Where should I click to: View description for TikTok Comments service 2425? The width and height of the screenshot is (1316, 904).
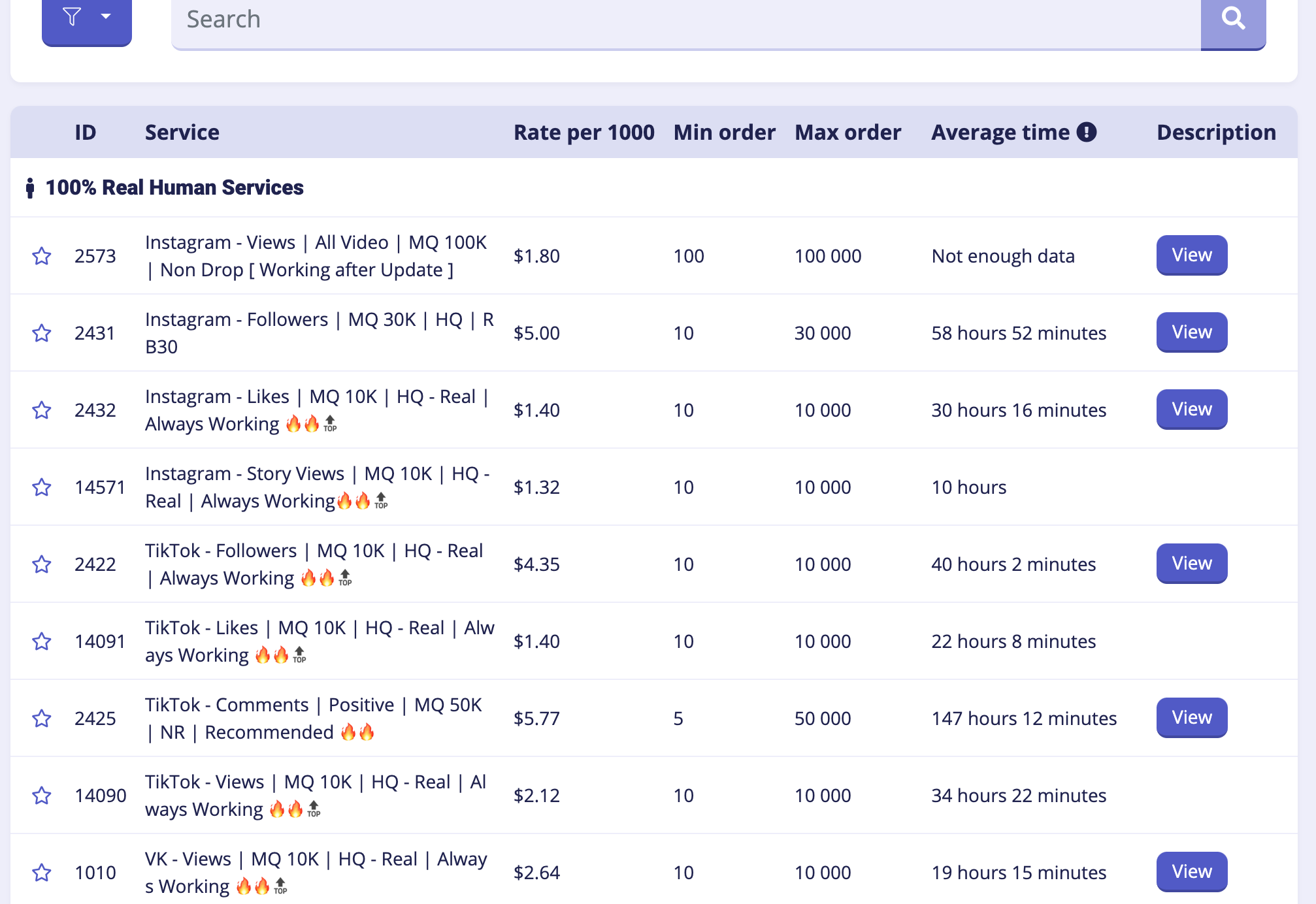coord(1192,718)
